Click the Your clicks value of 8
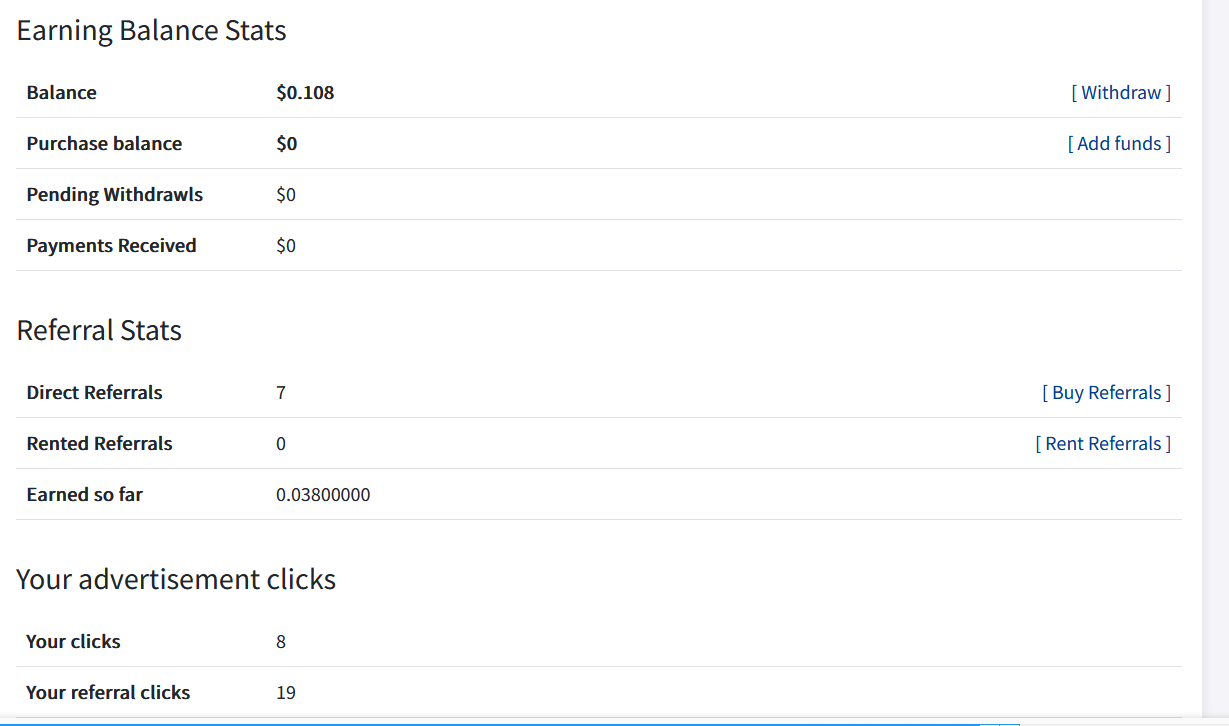Screen dimensions: 1229x726 coord(281,642)
